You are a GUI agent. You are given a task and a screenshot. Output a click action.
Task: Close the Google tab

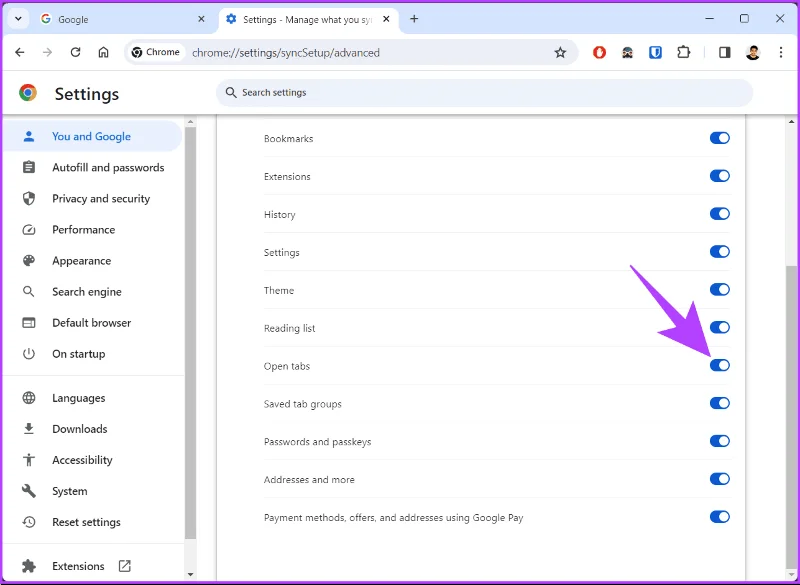click(x=202, y=19)
